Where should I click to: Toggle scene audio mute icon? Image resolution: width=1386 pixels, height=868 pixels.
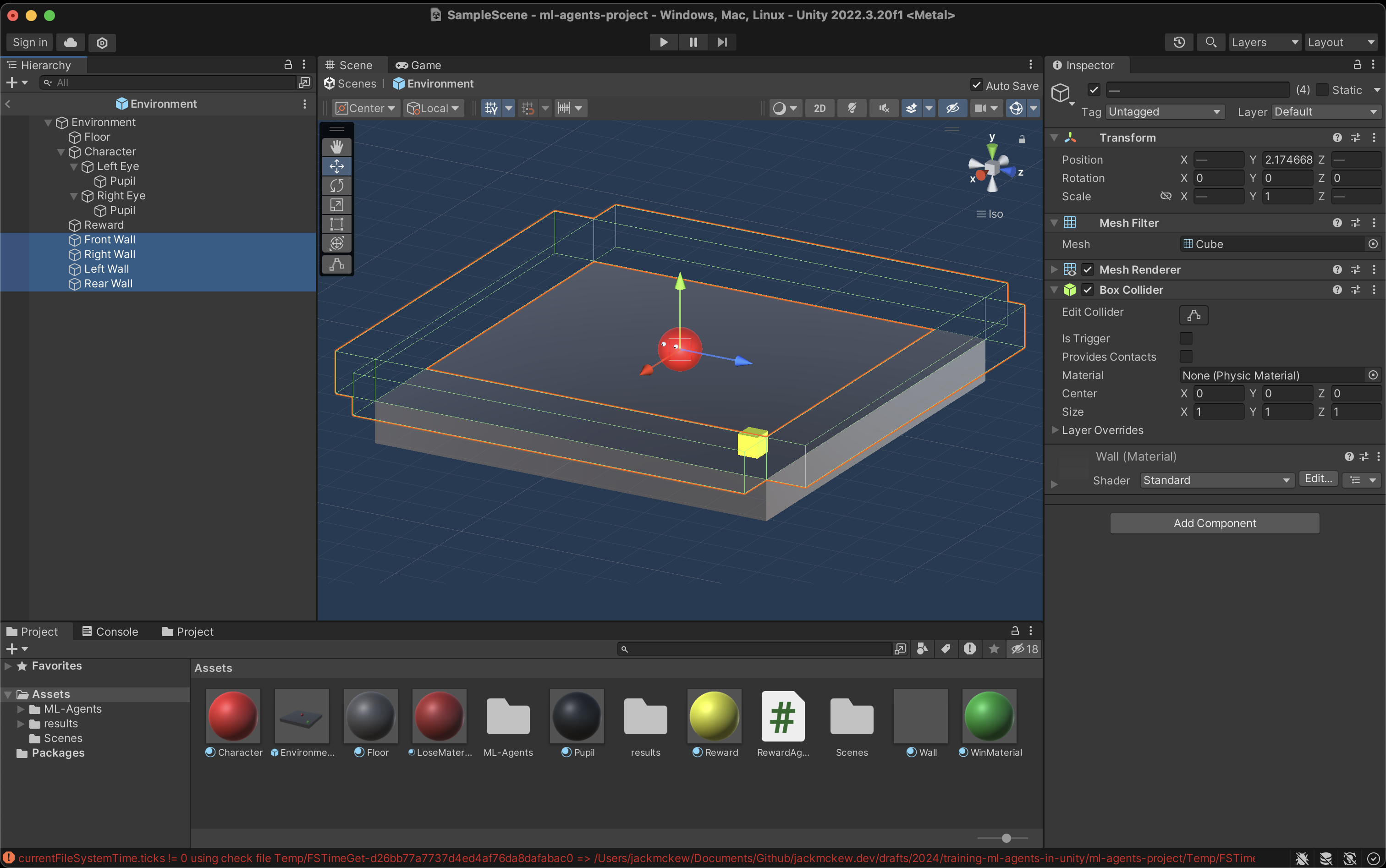tap(884, 108)
